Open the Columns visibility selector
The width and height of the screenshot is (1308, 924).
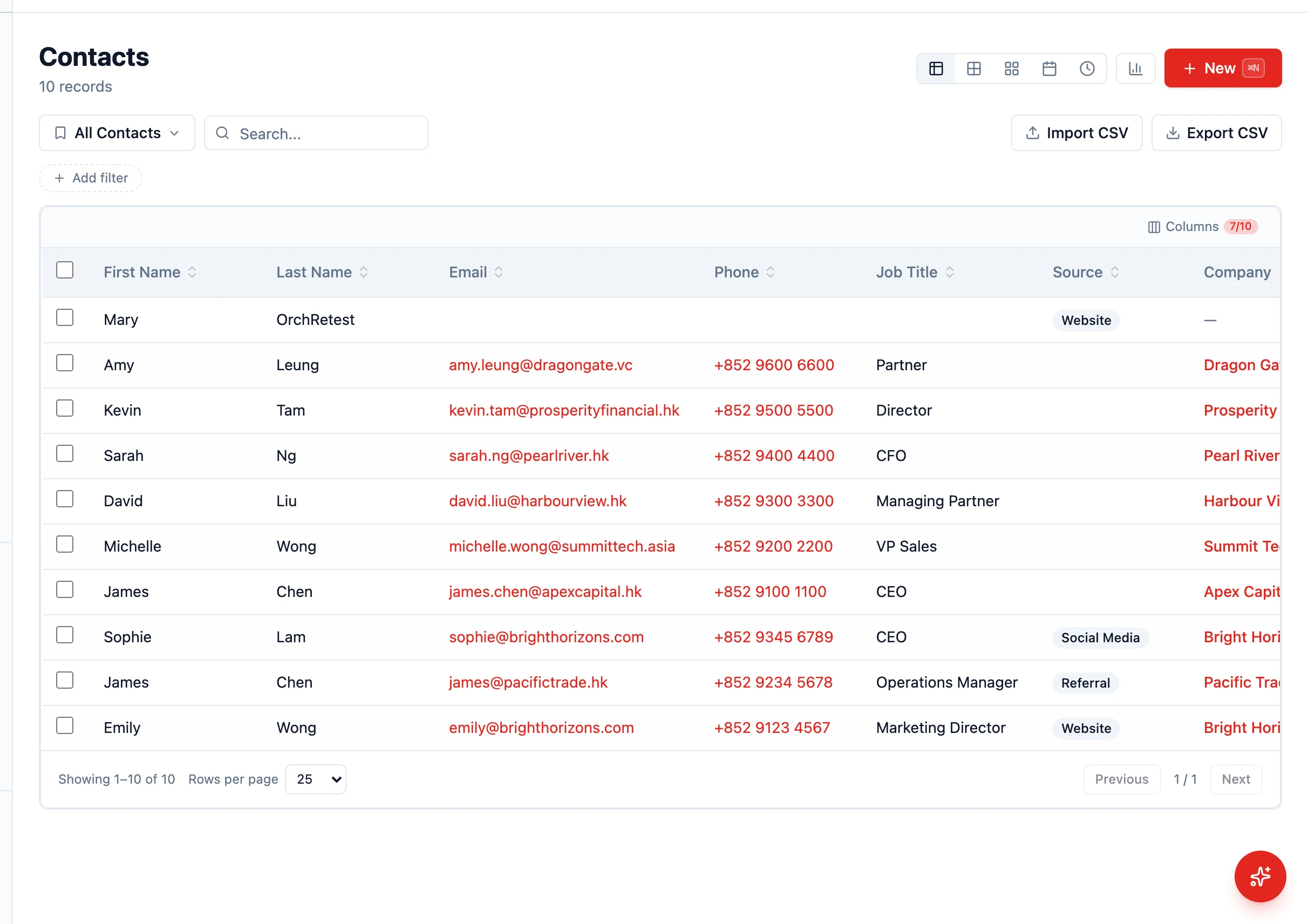click(1202, 227)
